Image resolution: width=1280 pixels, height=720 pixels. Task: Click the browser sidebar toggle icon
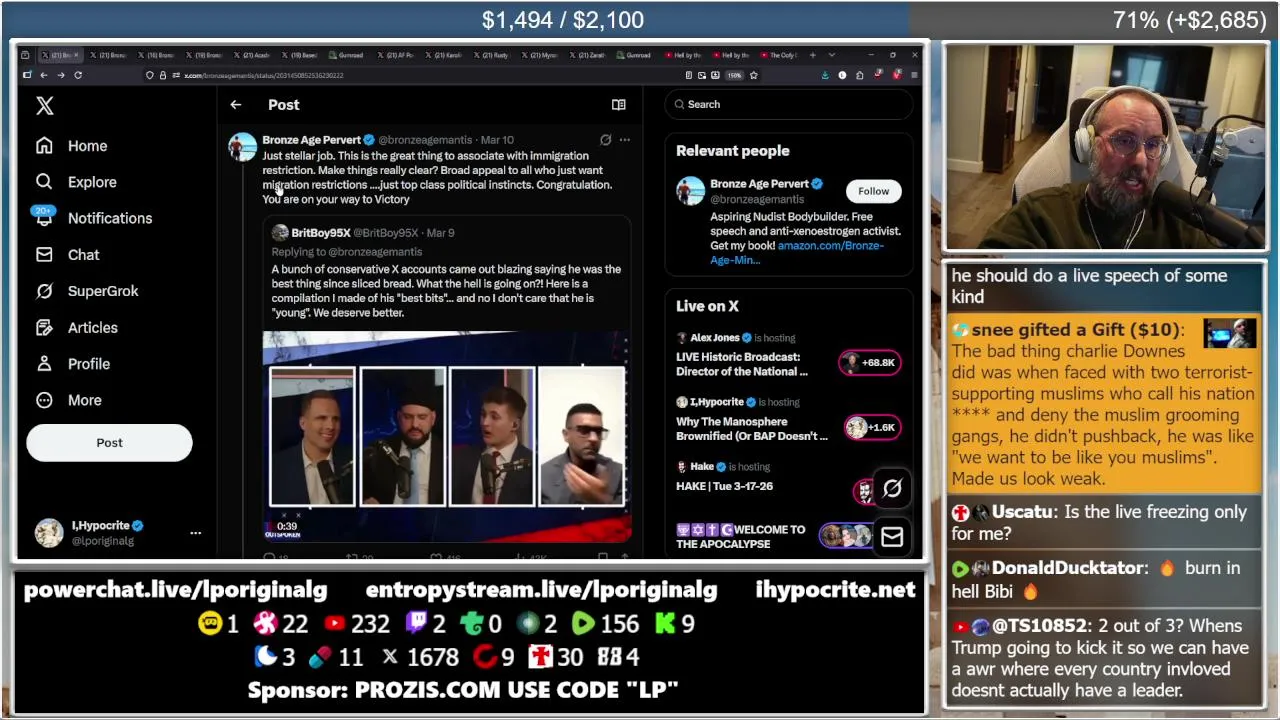tap(27, 75)
